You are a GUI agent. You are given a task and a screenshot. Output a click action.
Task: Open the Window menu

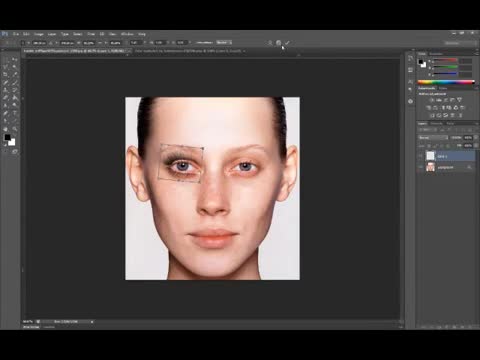(127, 34)
